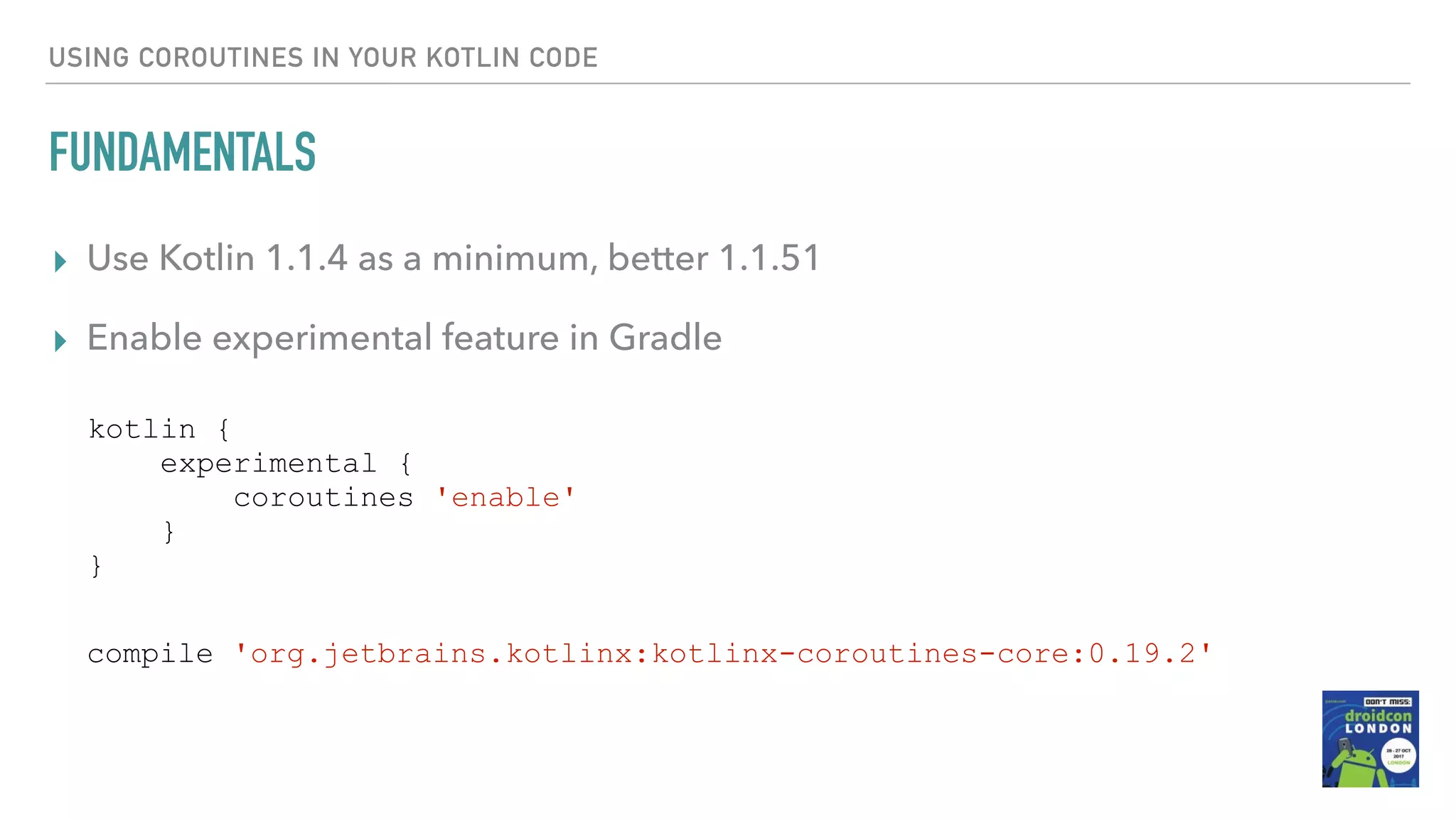This screenshot has height=819, width=1456.
Task: Click the 'coroutines' word in code block
Action: [x=323, y=498]
